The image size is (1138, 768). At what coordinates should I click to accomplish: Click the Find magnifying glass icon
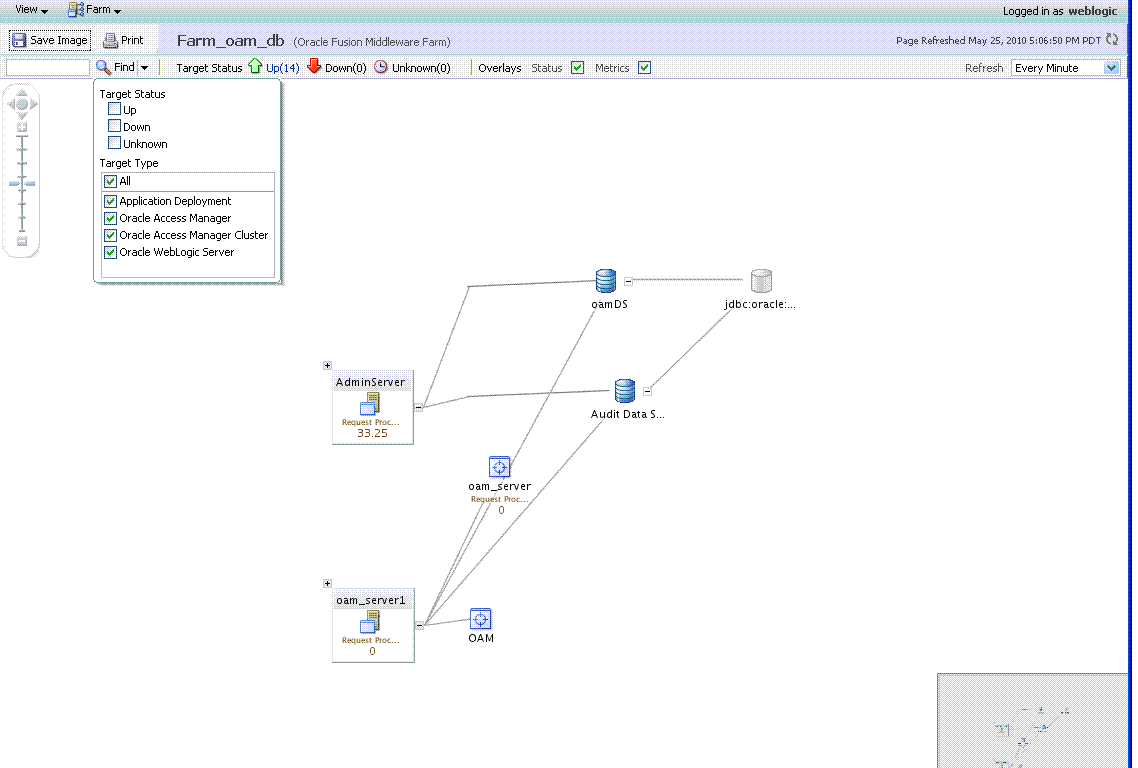click(105, 67)
